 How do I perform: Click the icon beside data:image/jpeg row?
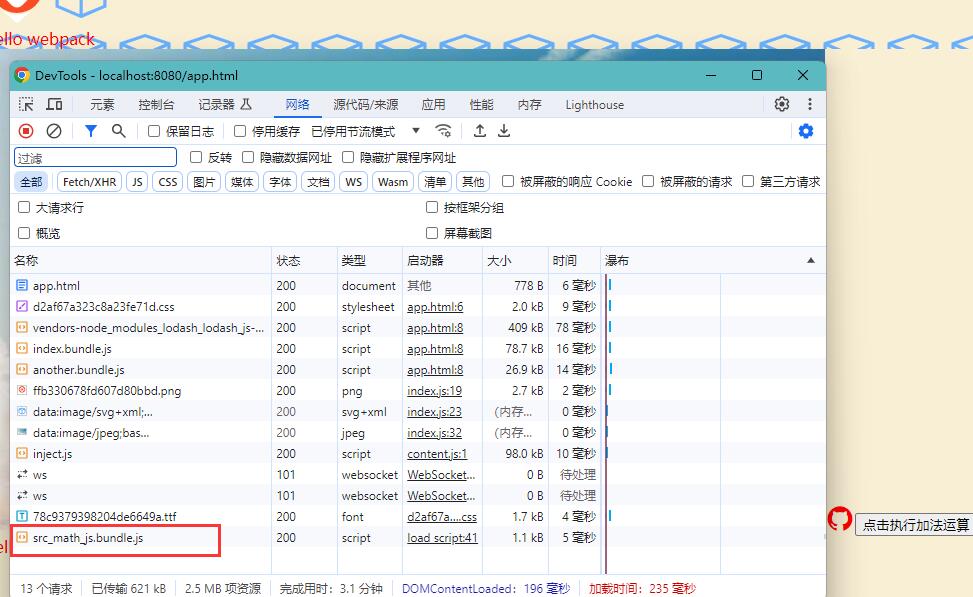tap(22, 433)
